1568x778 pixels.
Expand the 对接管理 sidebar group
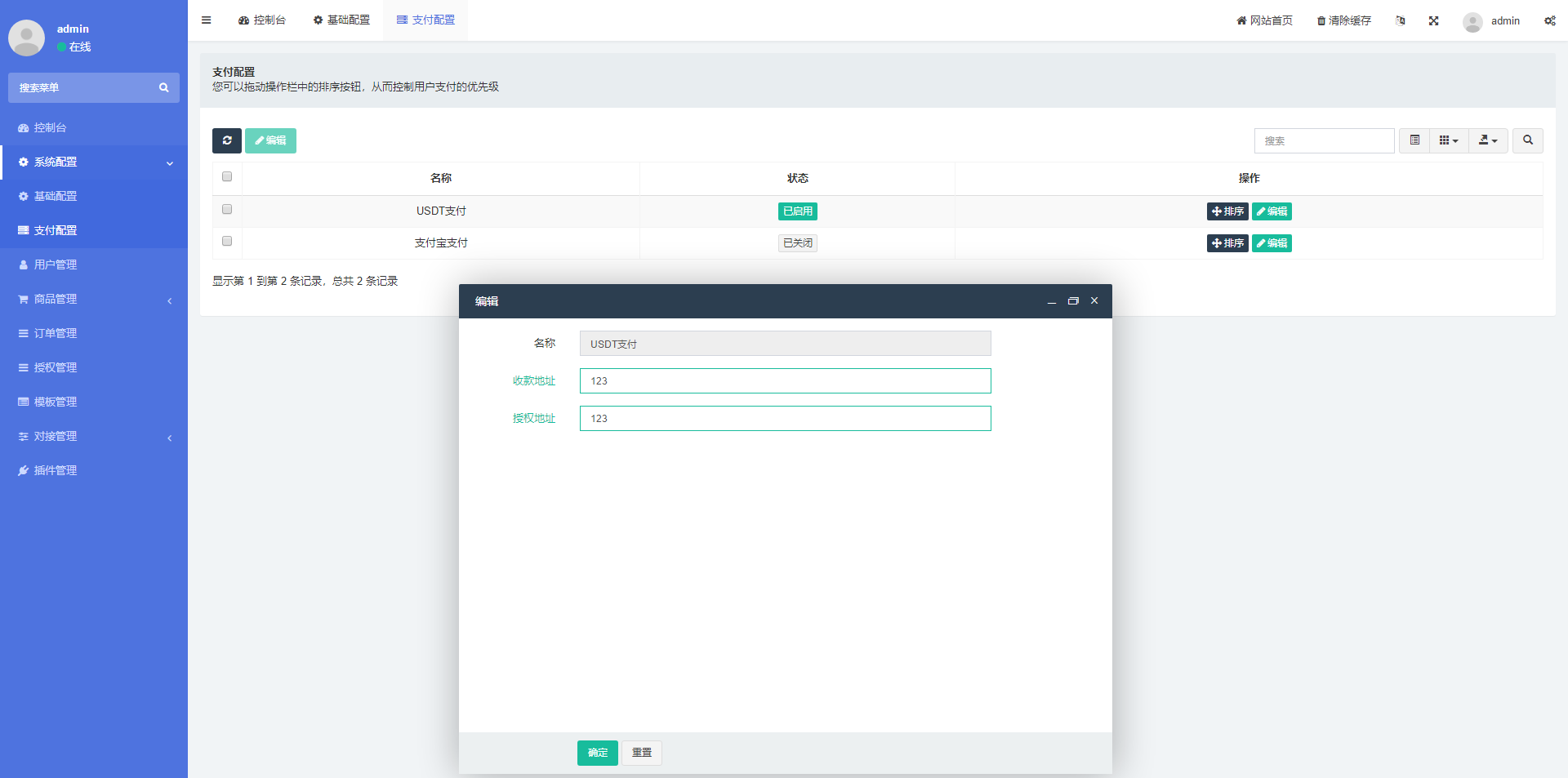[94, 436]
